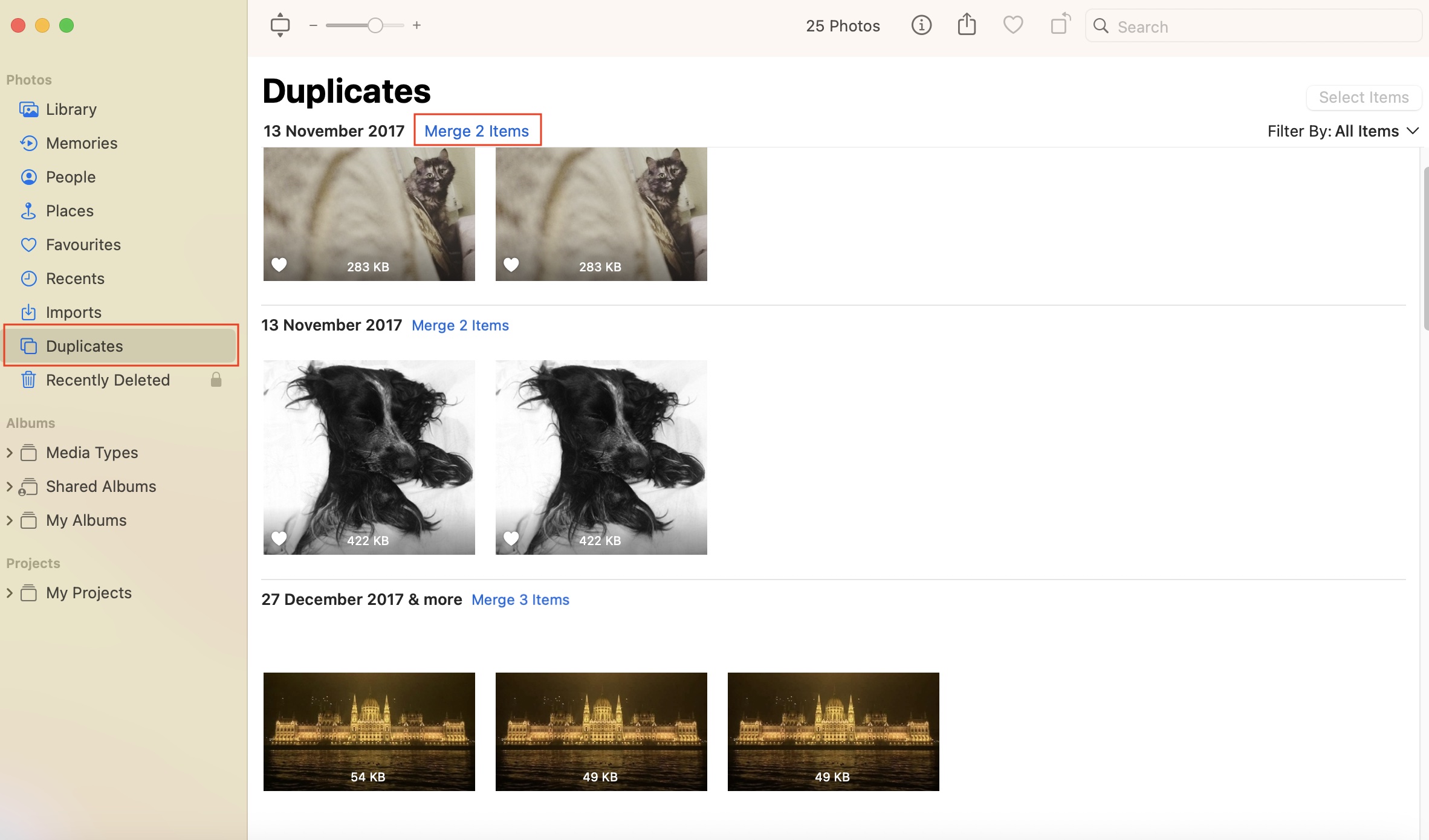Screen dimensions: 1429x840
Task: Expand the Media Types chevron
Action: pyautogui.click(x=9, y=453)
